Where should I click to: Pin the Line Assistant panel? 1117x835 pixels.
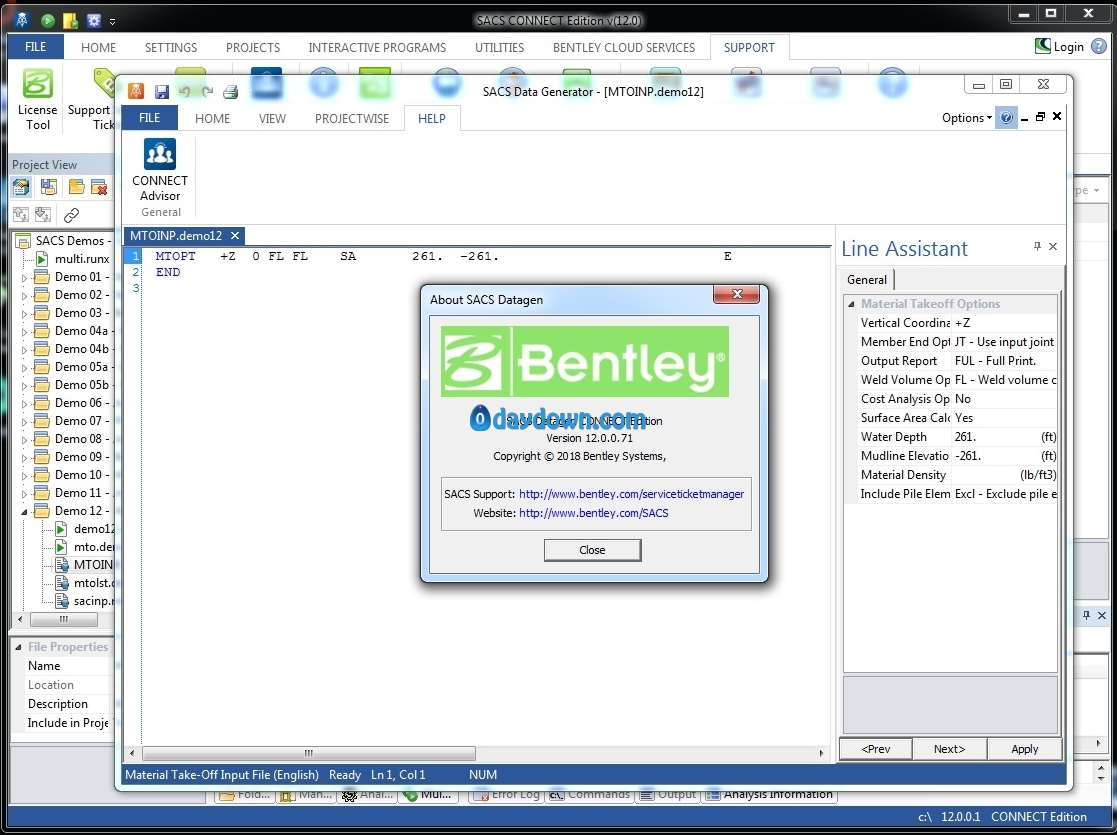(1037, 247)
